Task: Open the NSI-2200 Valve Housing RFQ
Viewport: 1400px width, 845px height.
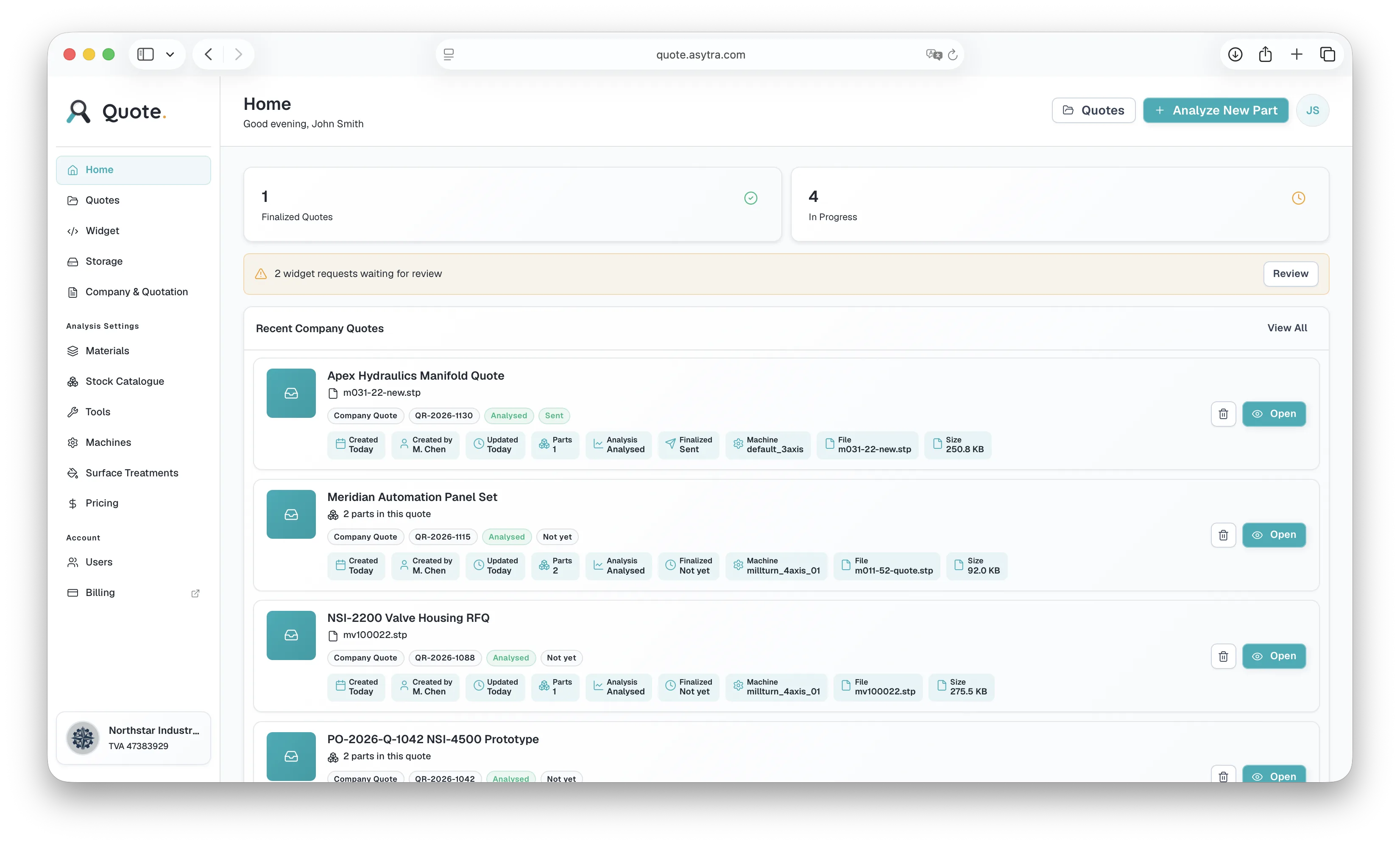Action: click(1273, 656)
